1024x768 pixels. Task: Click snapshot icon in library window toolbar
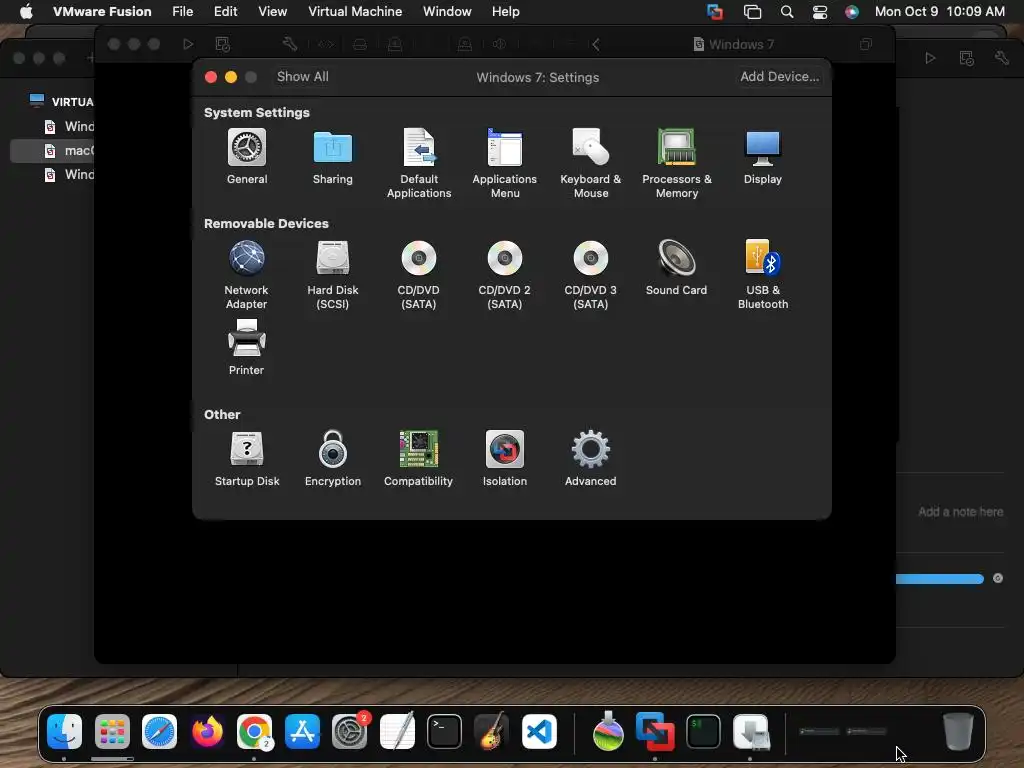[967, 57]
